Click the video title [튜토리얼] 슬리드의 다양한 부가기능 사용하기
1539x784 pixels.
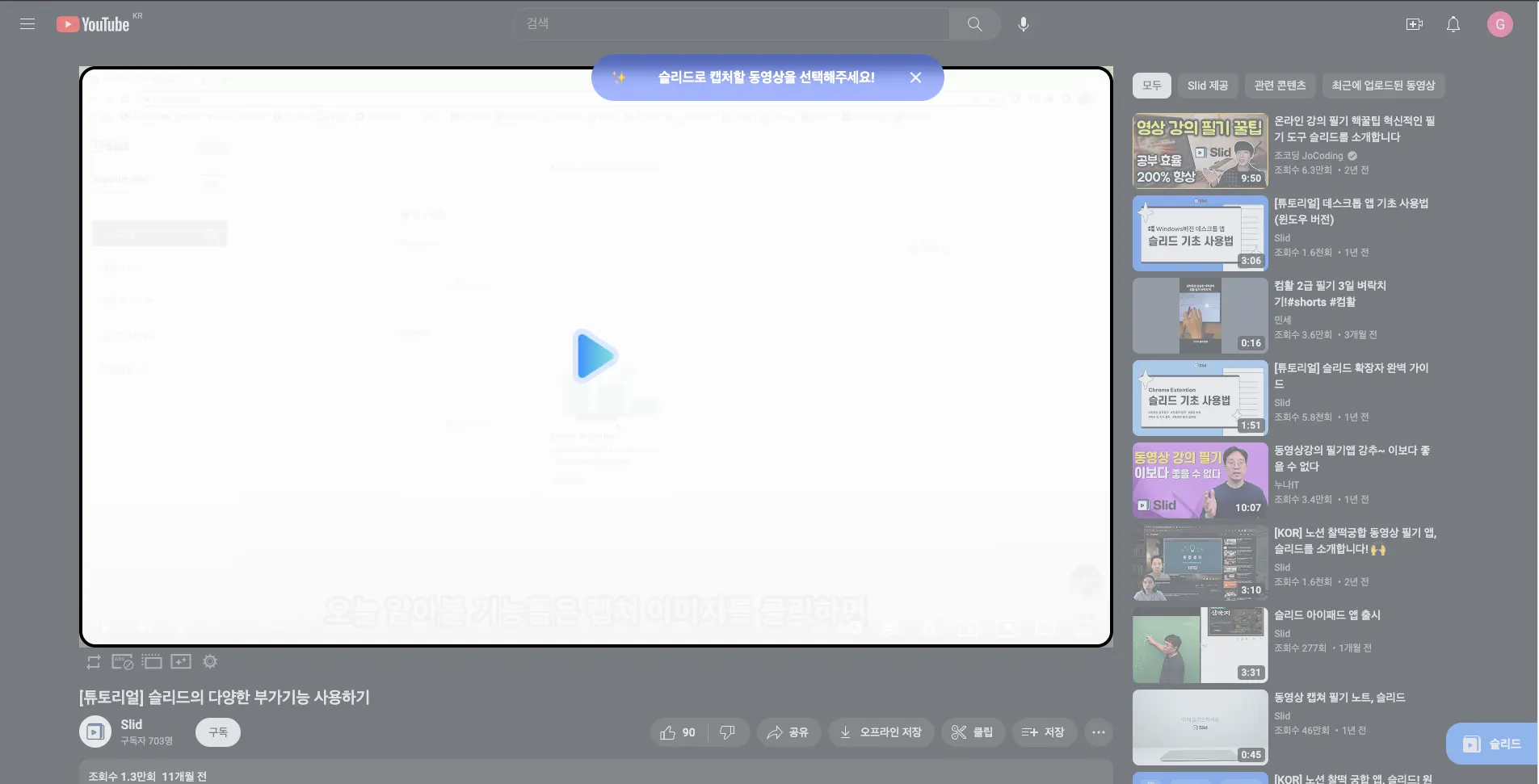click(225, 697)
